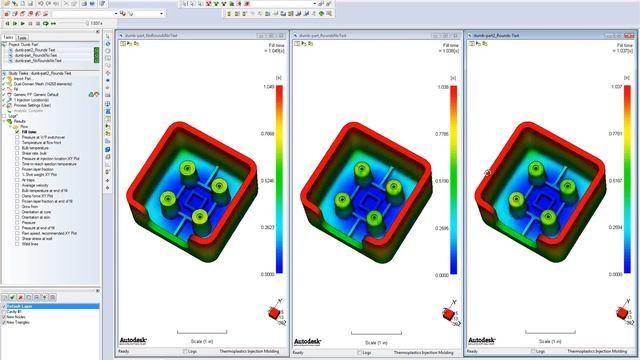Screen dimensions: 640x360
Task: Enable the Weld lines result
Action: pos(17,244)
